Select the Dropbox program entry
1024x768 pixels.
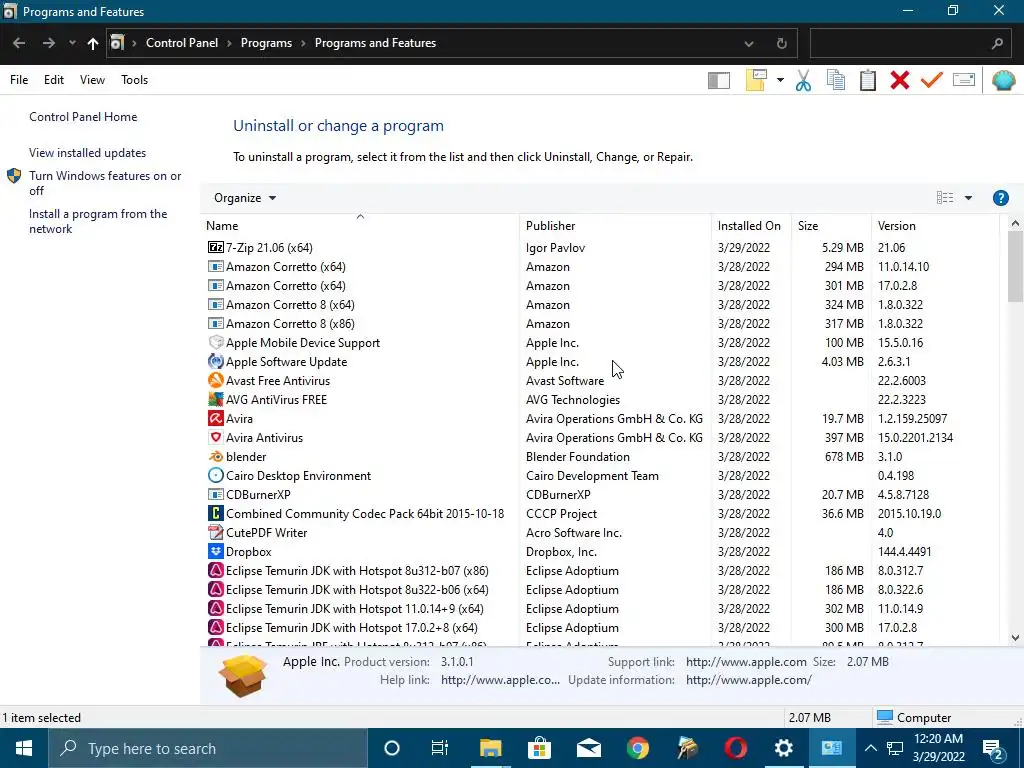coord(600,552)
